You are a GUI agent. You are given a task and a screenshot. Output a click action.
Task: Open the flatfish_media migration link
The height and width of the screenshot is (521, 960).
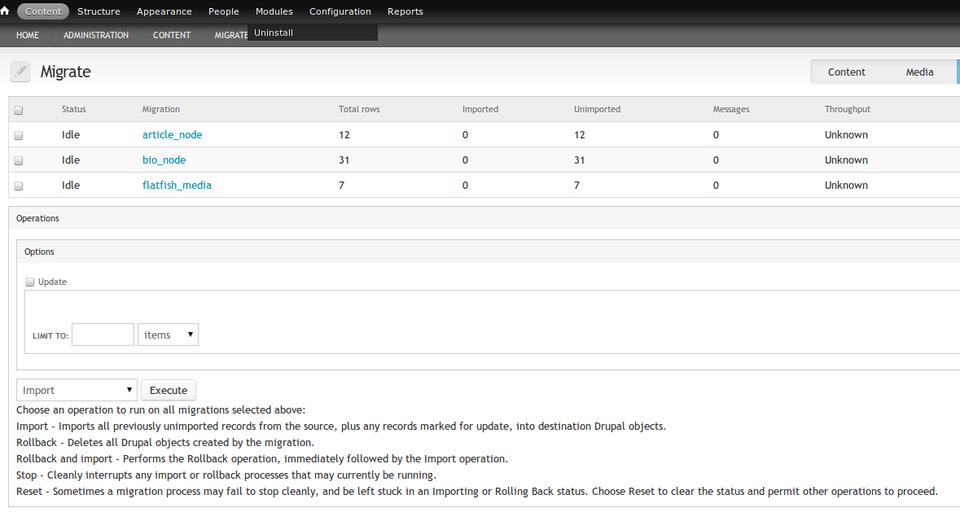coord(177,185)
